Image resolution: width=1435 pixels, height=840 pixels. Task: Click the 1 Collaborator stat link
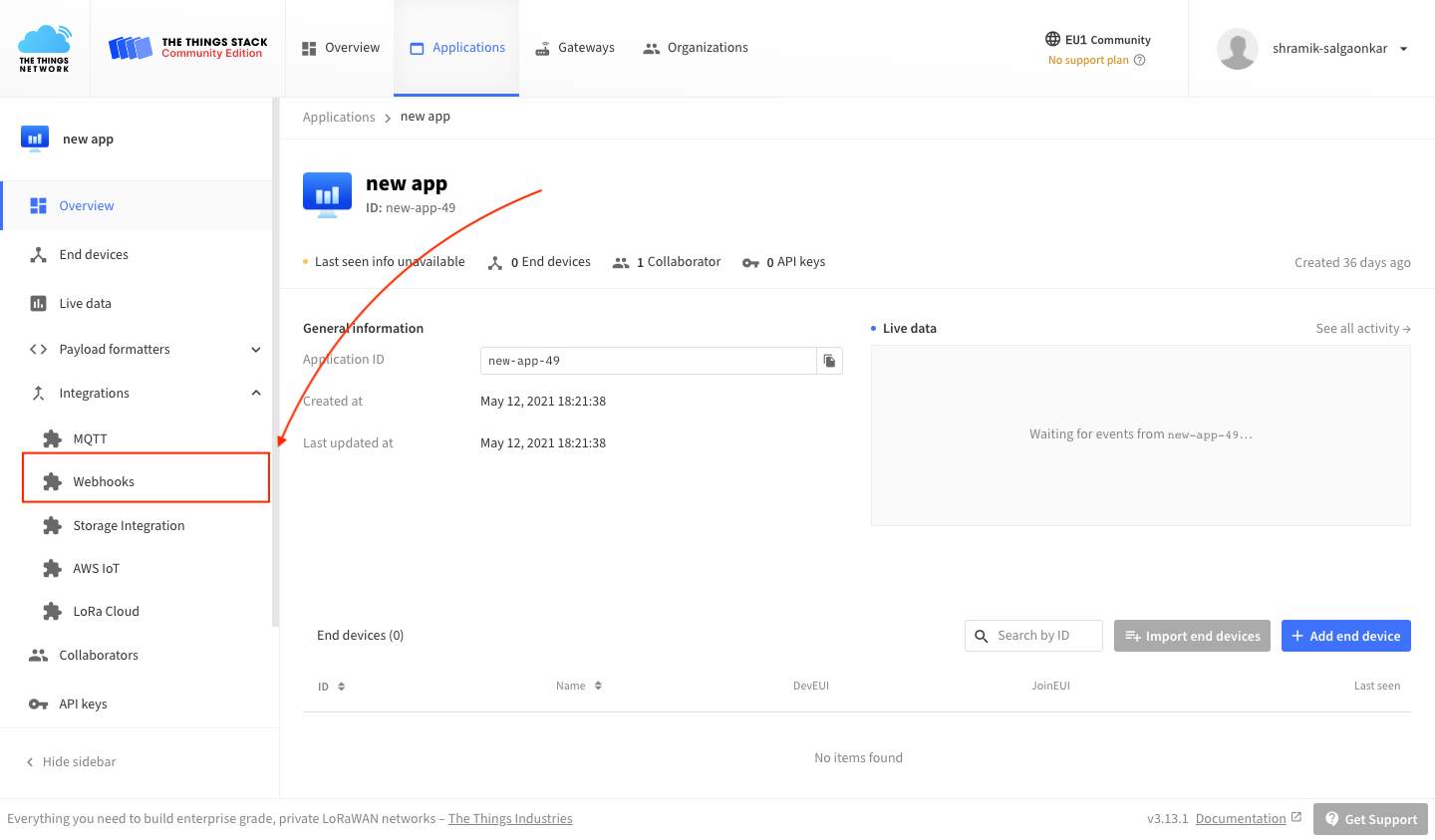(667, 262)
